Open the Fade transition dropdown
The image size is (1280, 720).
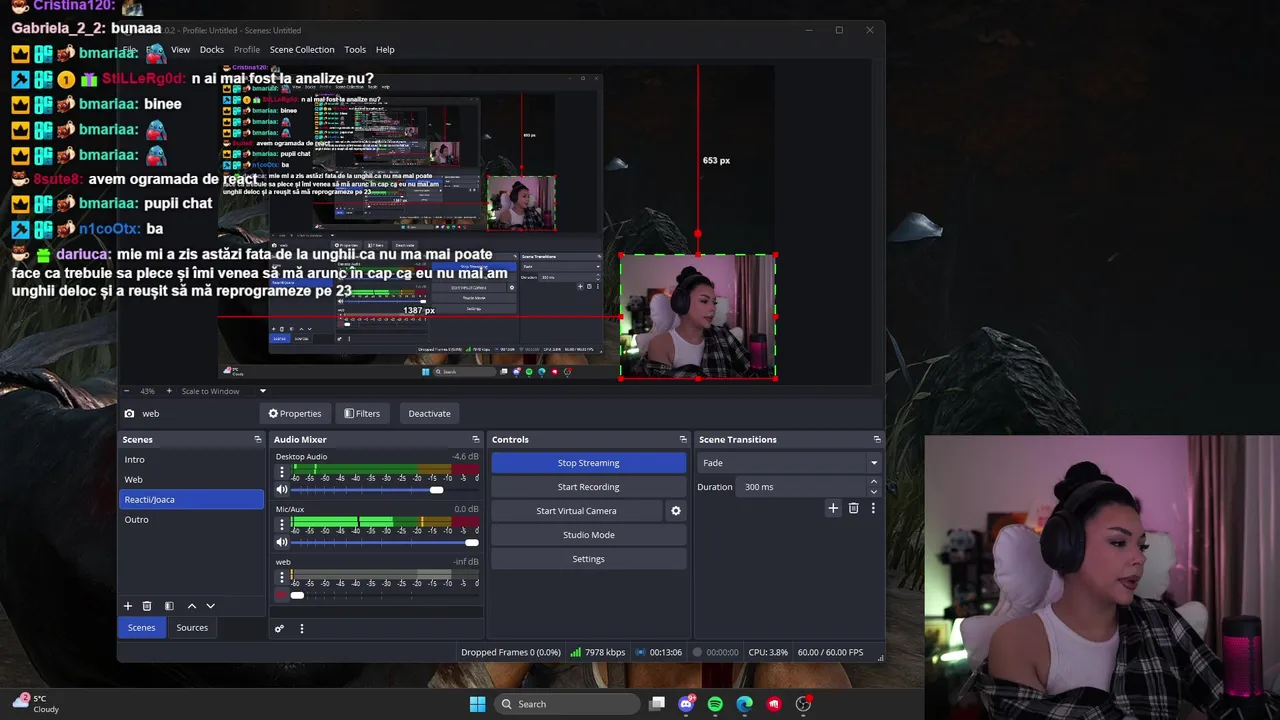click(789, 463)
